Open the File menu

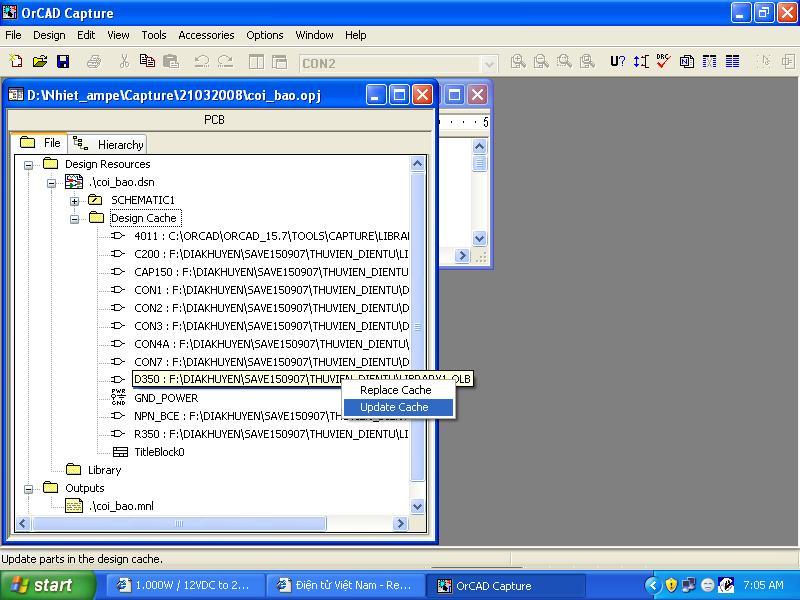13,35
